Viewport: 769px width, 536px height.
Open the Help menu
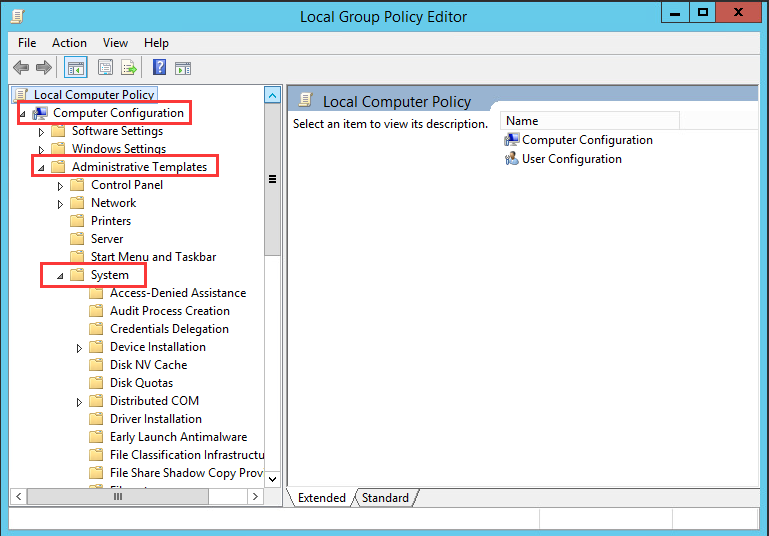[156, 43]
